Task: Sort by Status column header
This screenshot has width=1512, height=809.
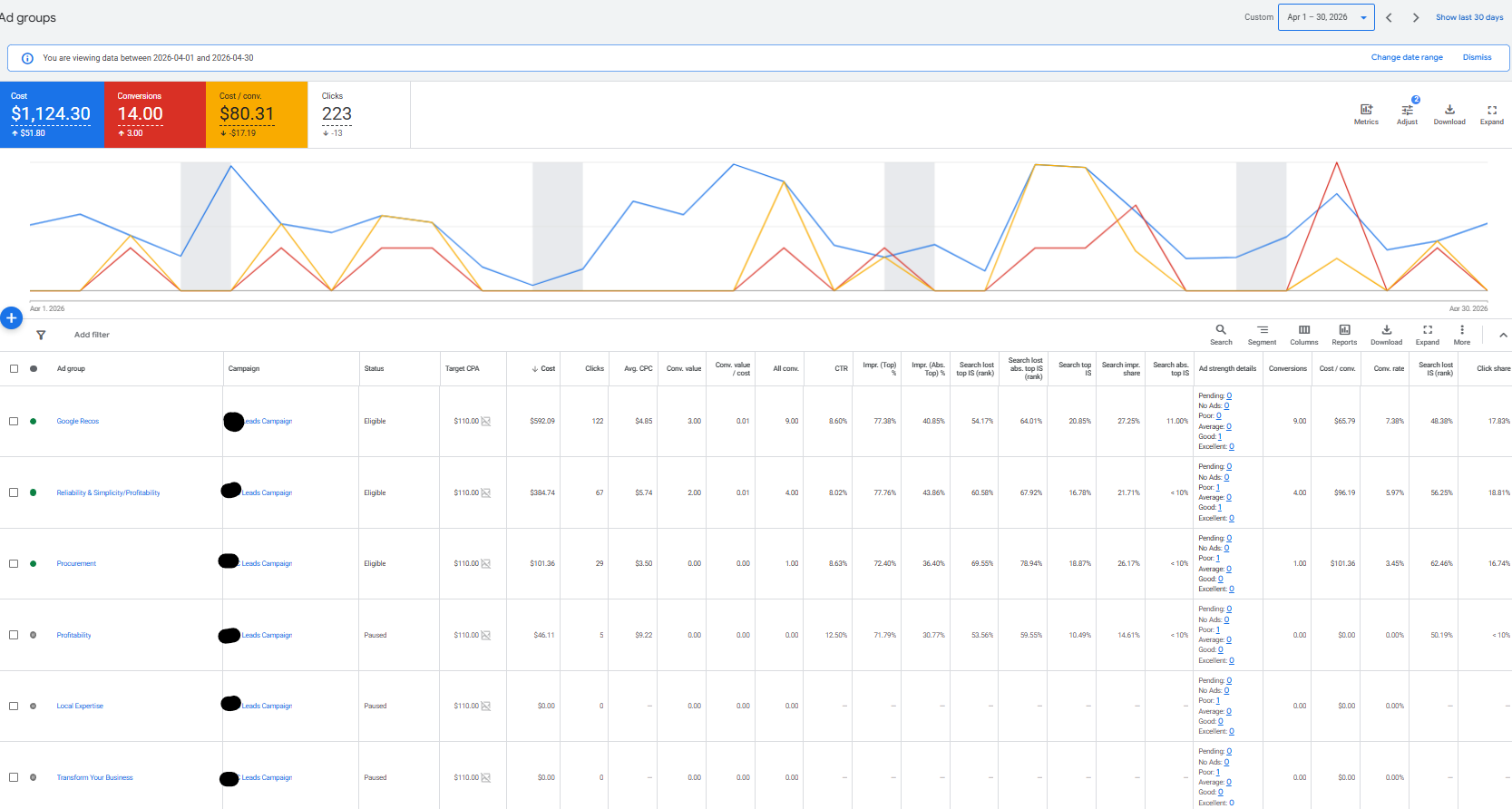Action: pyautogui.click(x=374, y=368)
